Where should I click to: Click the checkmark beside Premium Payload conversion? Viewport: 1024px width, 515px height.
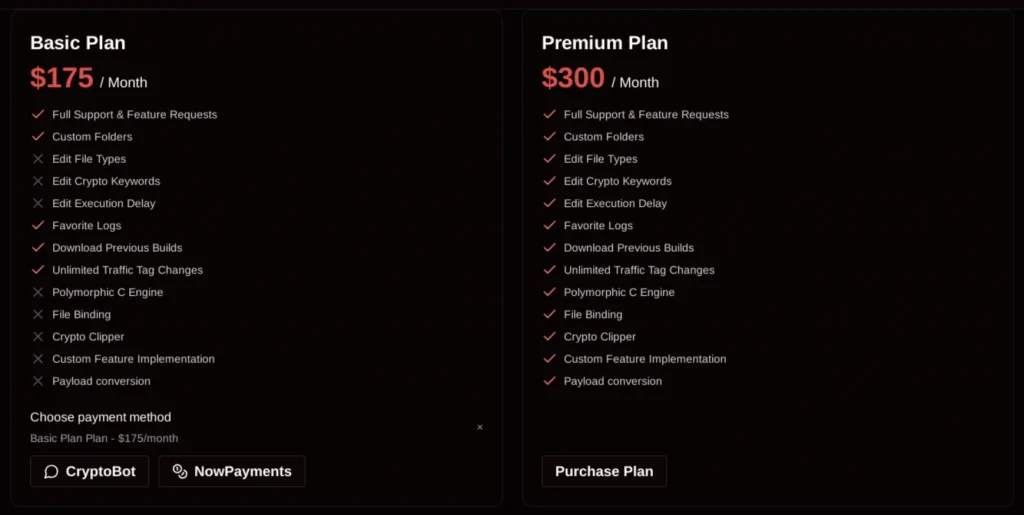[x=549, y=381]
